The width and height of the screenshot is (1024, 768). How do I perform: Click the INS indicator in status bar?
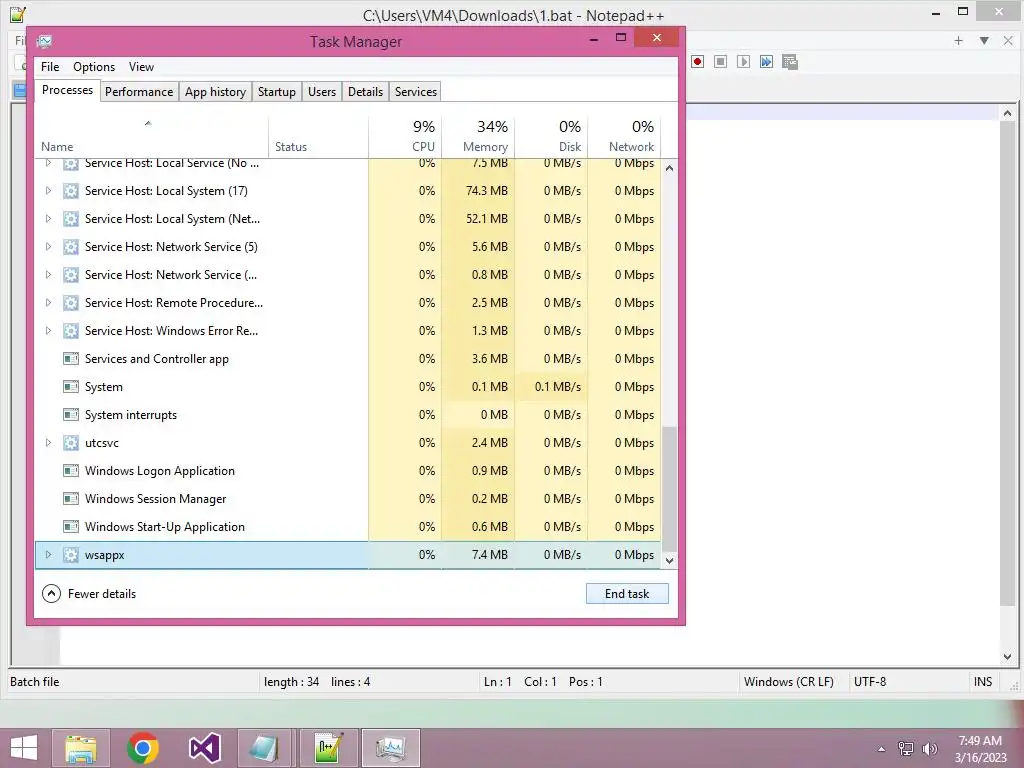[x=983, y=682]
